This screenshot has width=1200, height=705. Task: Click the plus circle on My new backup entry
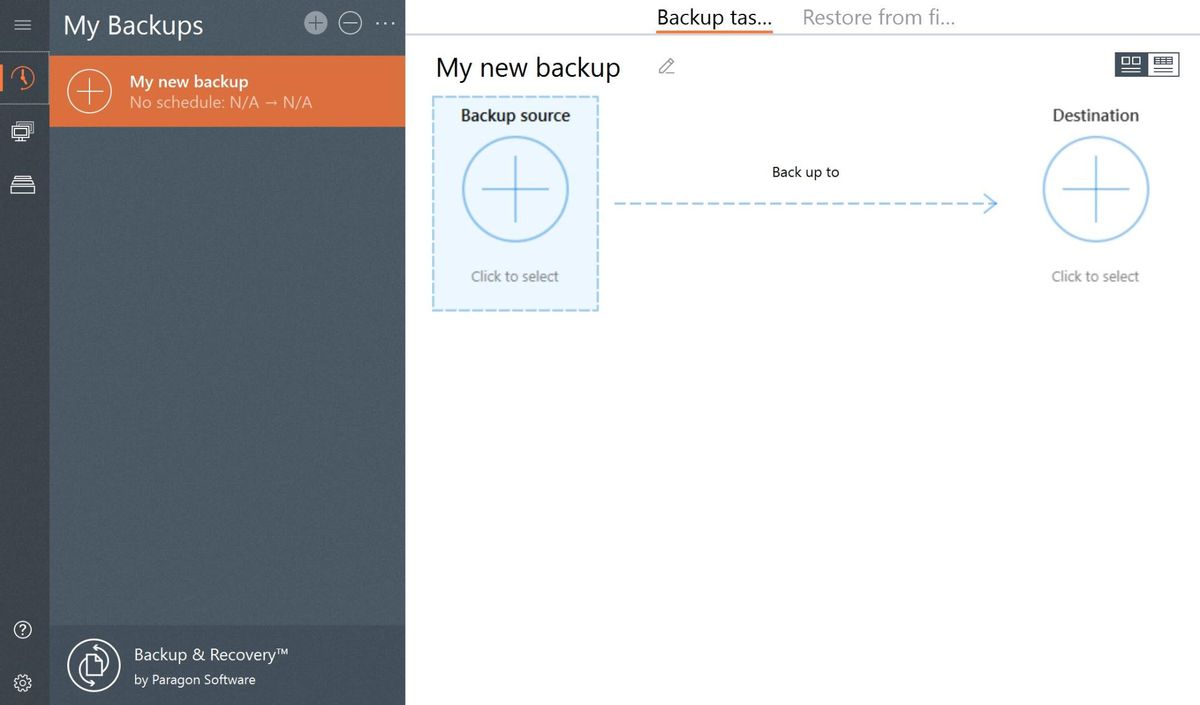click(x=89, y=91)
